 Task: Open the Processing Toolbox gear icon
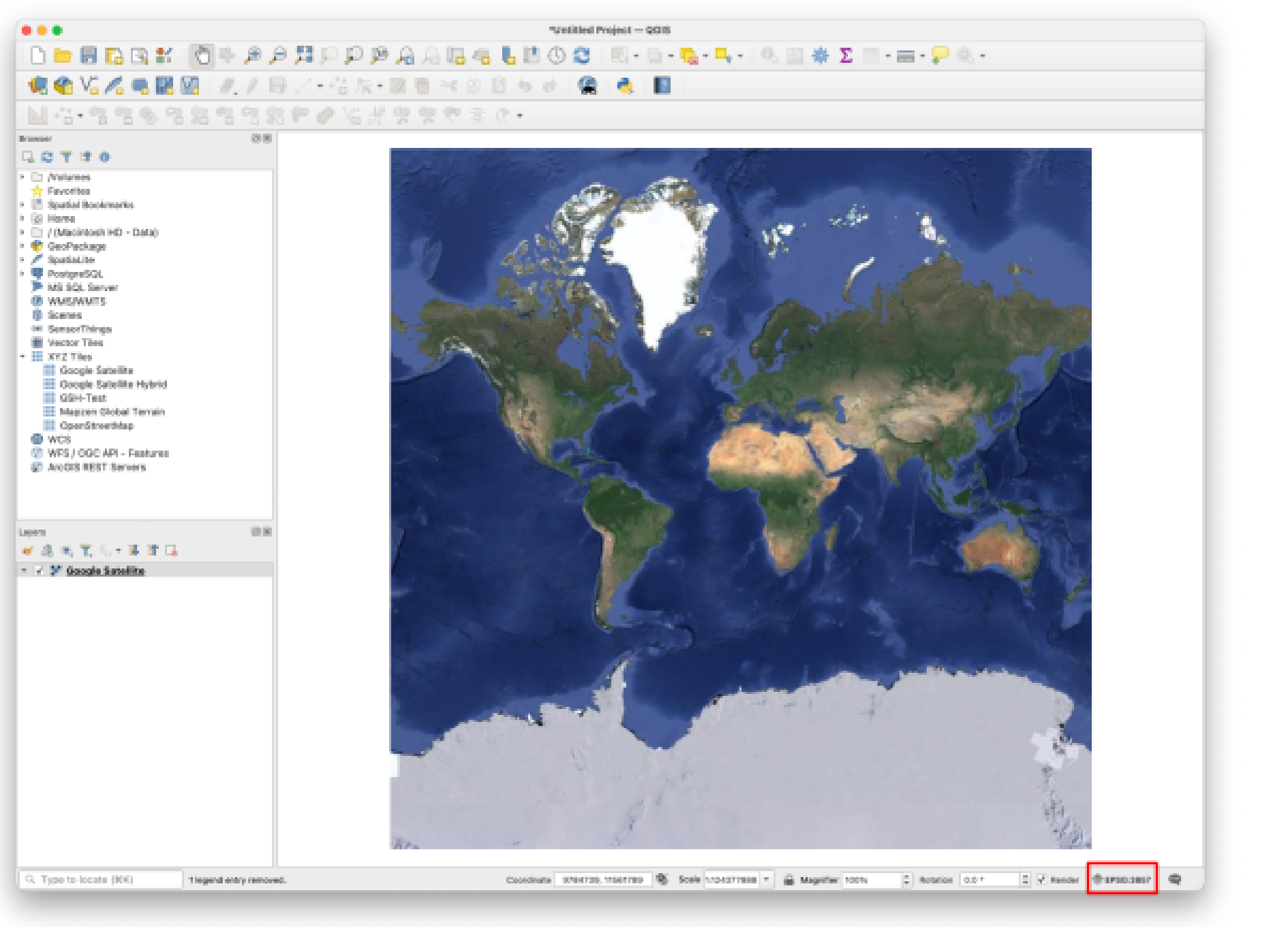click(x=821, y=55)
